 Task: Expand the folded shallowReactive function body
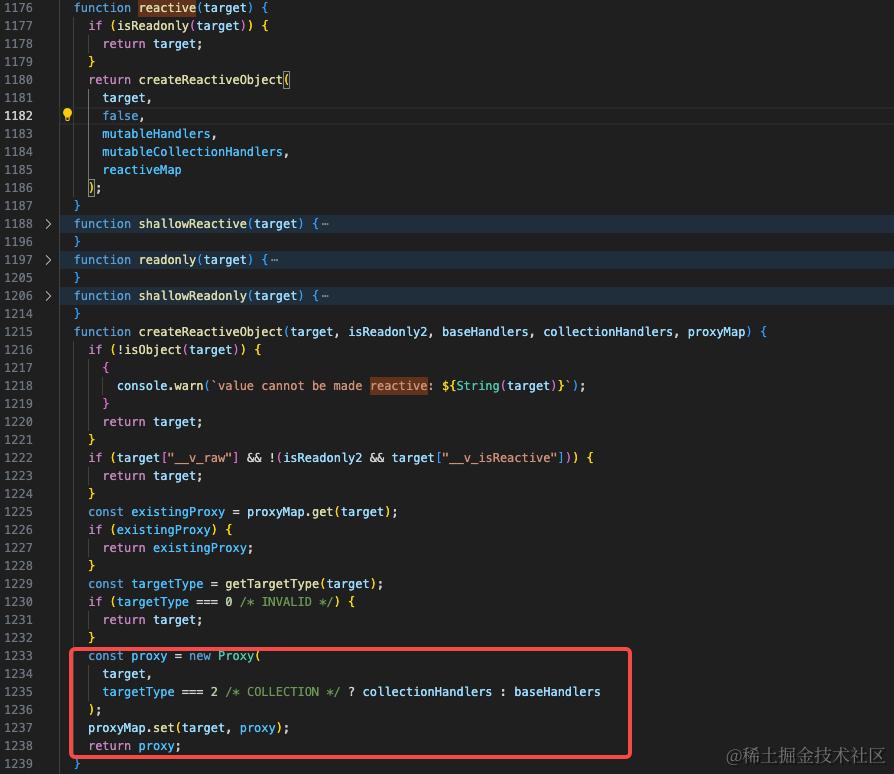48,223
